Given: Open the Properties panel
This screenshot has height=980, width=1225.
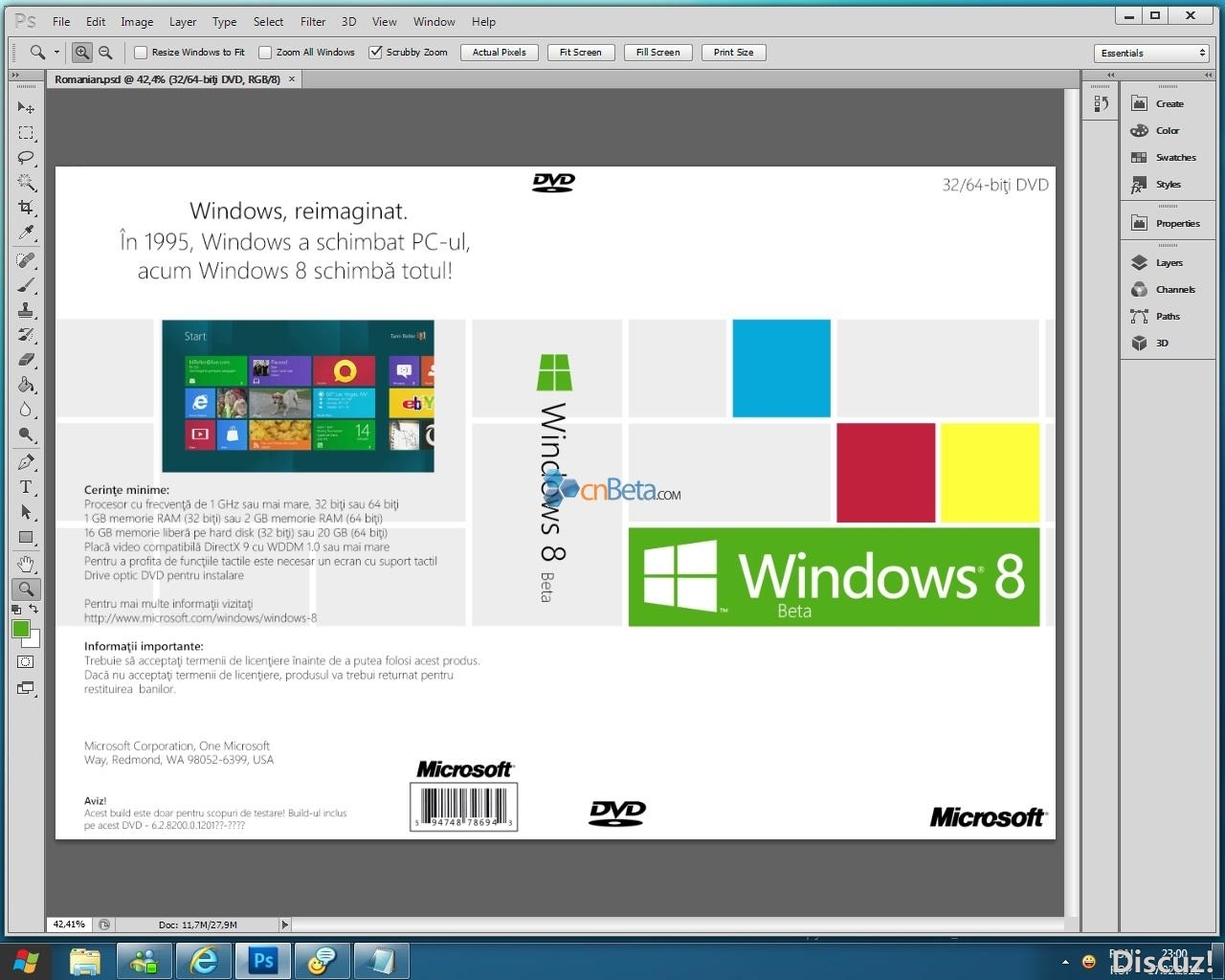Looking at the screenshot, I should (x=1167, y=223).
